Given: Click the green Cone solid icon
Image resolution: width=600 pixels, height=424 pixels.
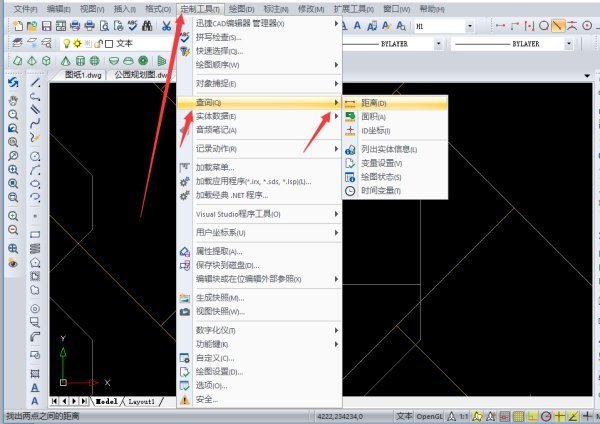Looking at the screenshot, I should pos(65,60).
